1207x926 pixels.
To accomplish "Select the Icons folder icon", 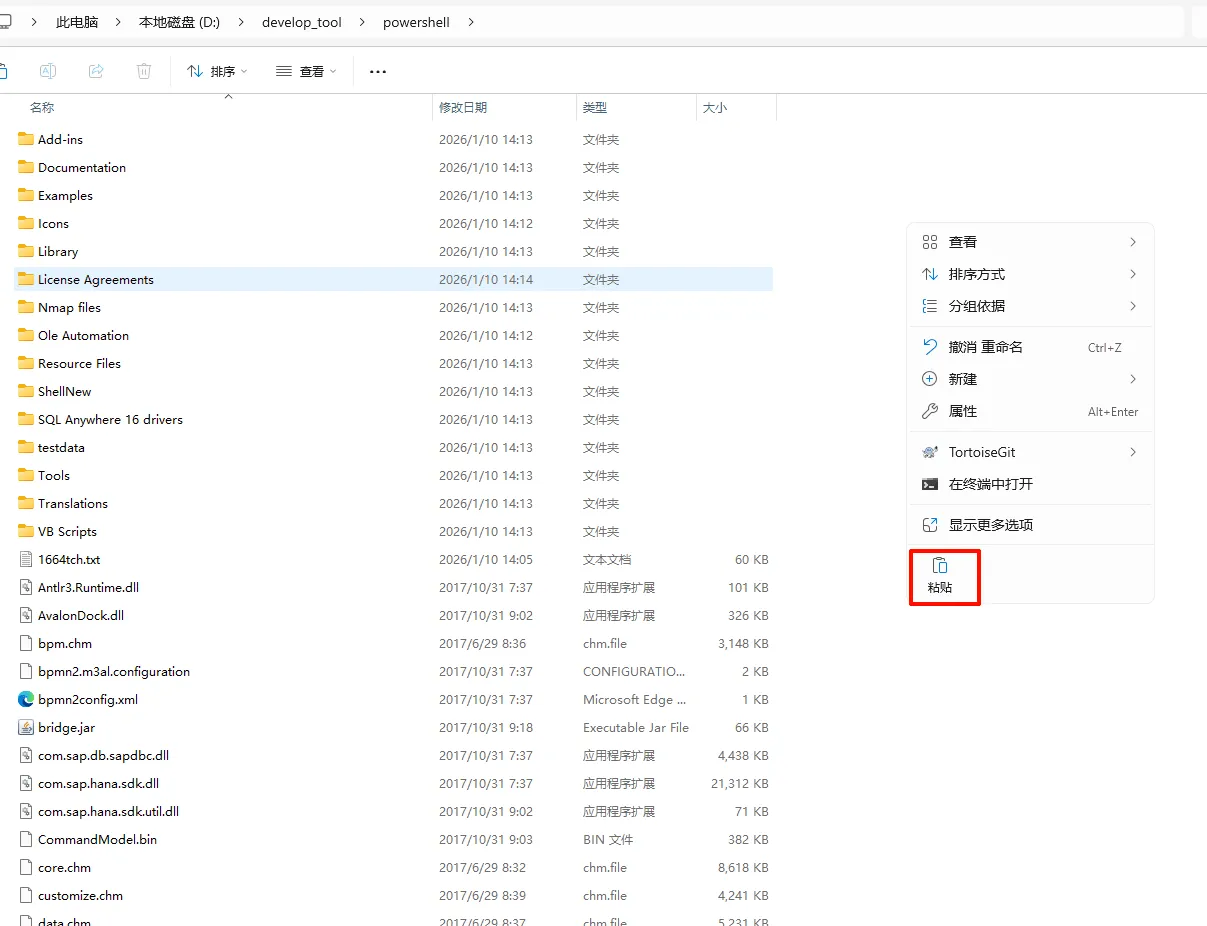I will (26, 223).
